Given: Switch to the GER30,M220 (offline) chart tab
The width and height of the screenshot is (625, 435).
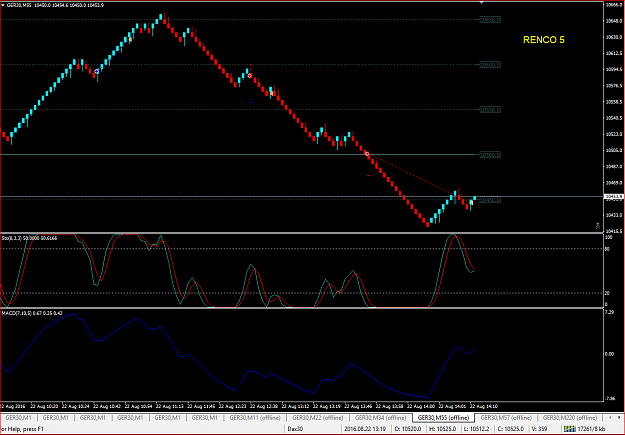Looking at the screenshot, I should [570, 418].
